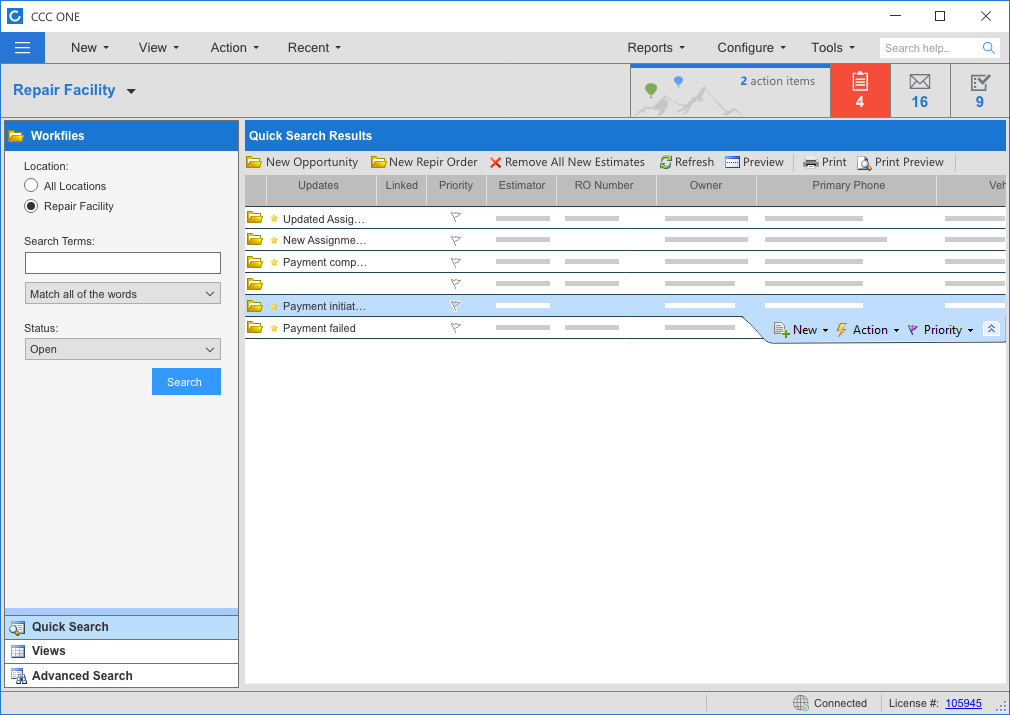Select the Updated Assig… row text
Viewport: 1010px width, 715px height.
pyautogui.click(x=324, y=219)
